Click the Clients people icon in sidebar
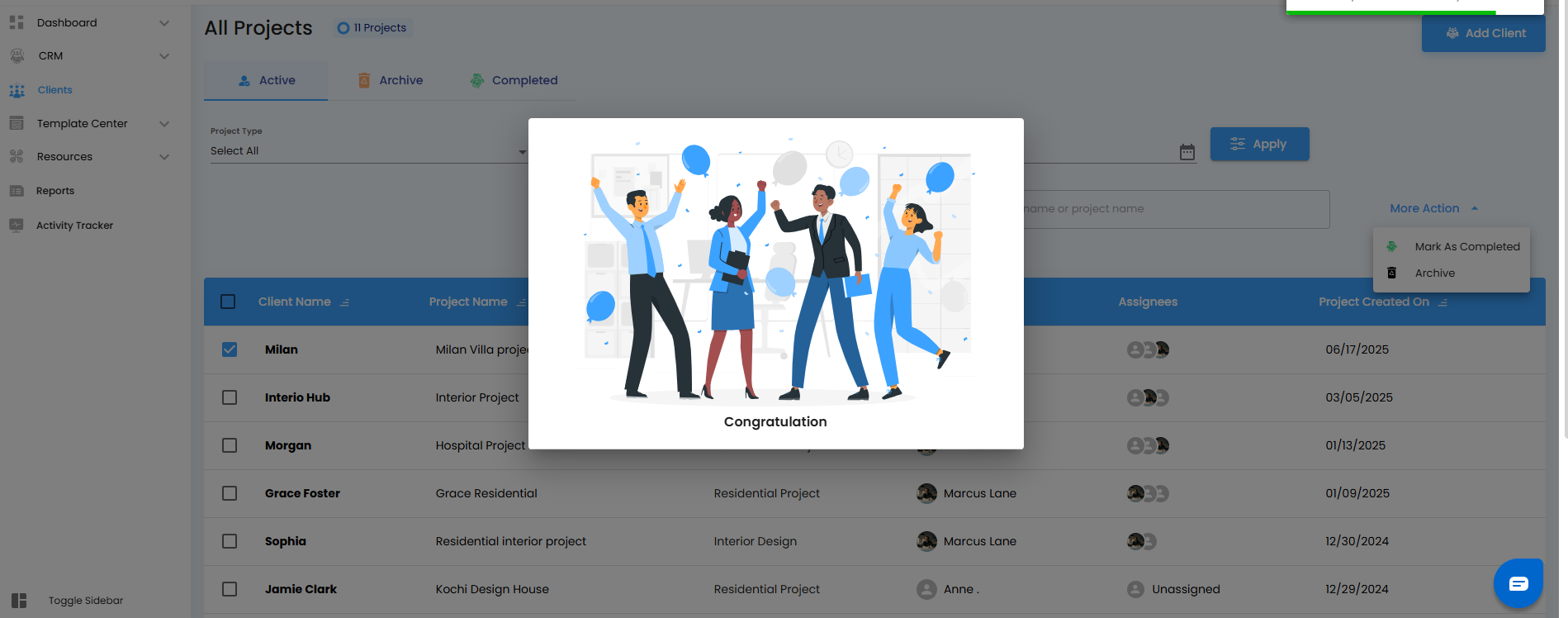Screen dimensions: 1568x618 [x=17, y=90]
